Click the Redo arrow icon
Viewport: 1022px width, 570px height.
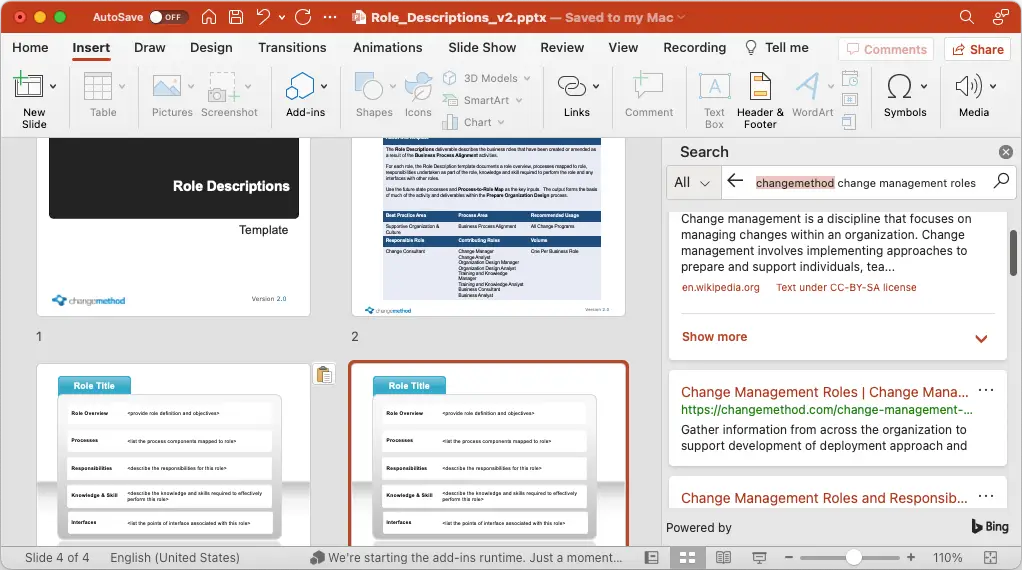coord(303,17)
